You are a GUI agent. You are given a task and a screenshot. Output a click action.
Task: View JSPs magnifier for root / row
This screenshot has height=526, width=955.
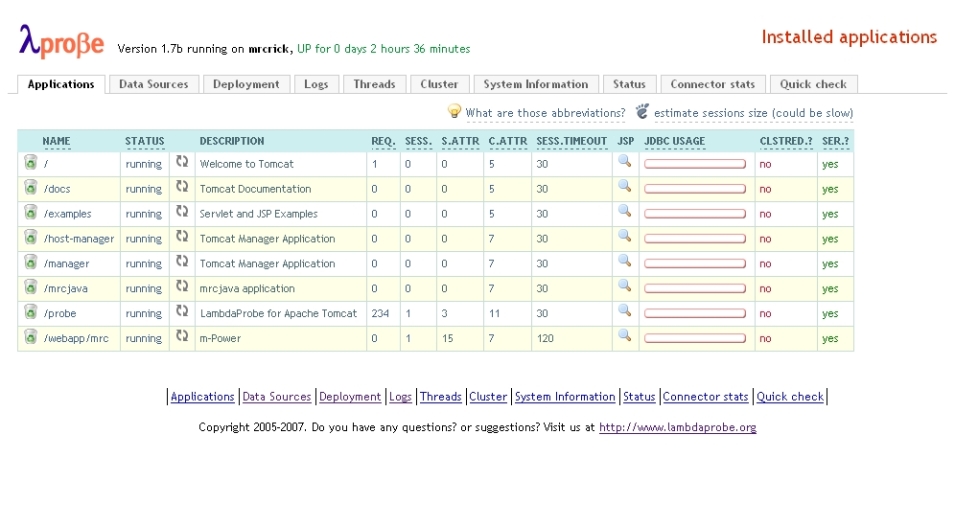[624, 161]
